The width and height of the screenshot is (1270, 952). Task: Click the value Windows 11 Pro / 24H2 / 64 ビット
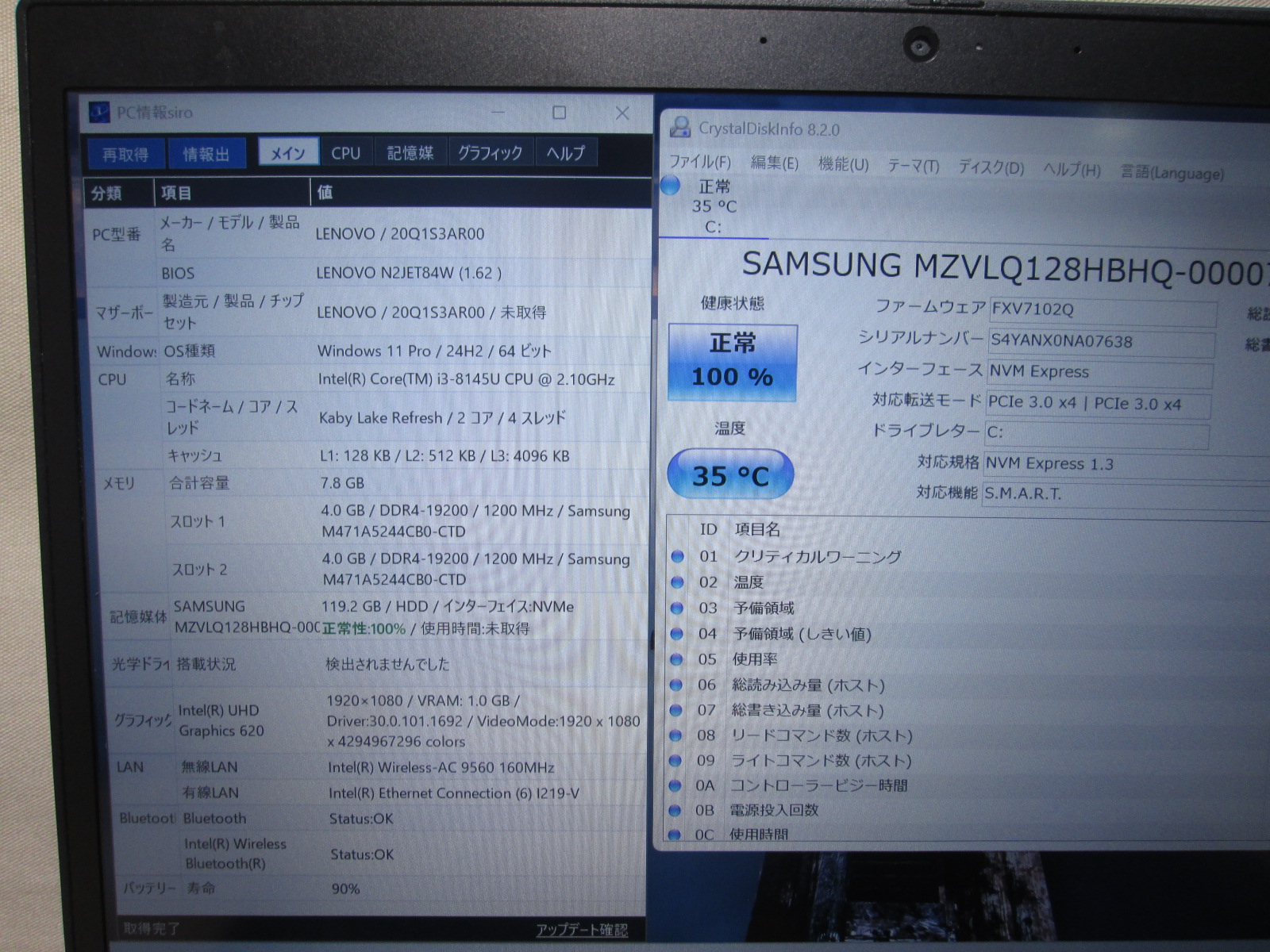pyautogui.click(x=434, y=351)
